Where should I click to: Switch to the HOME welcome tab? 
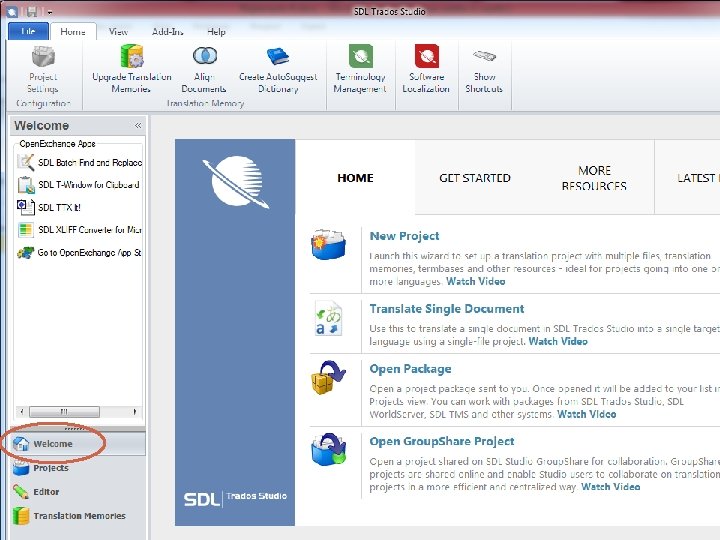coord(355,177)
